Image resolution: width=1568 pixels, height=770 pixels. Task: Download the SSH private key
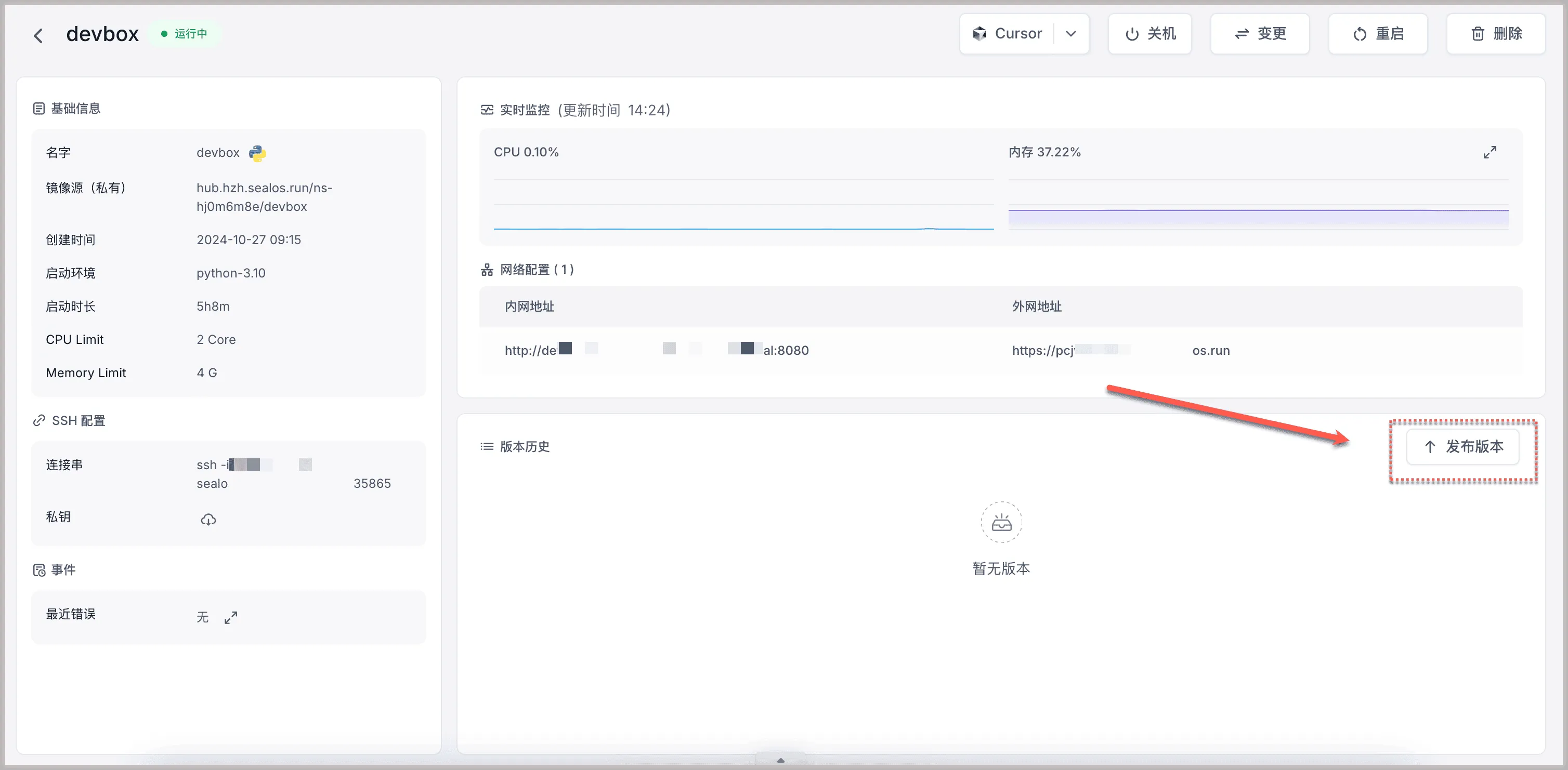click(208, 520)
